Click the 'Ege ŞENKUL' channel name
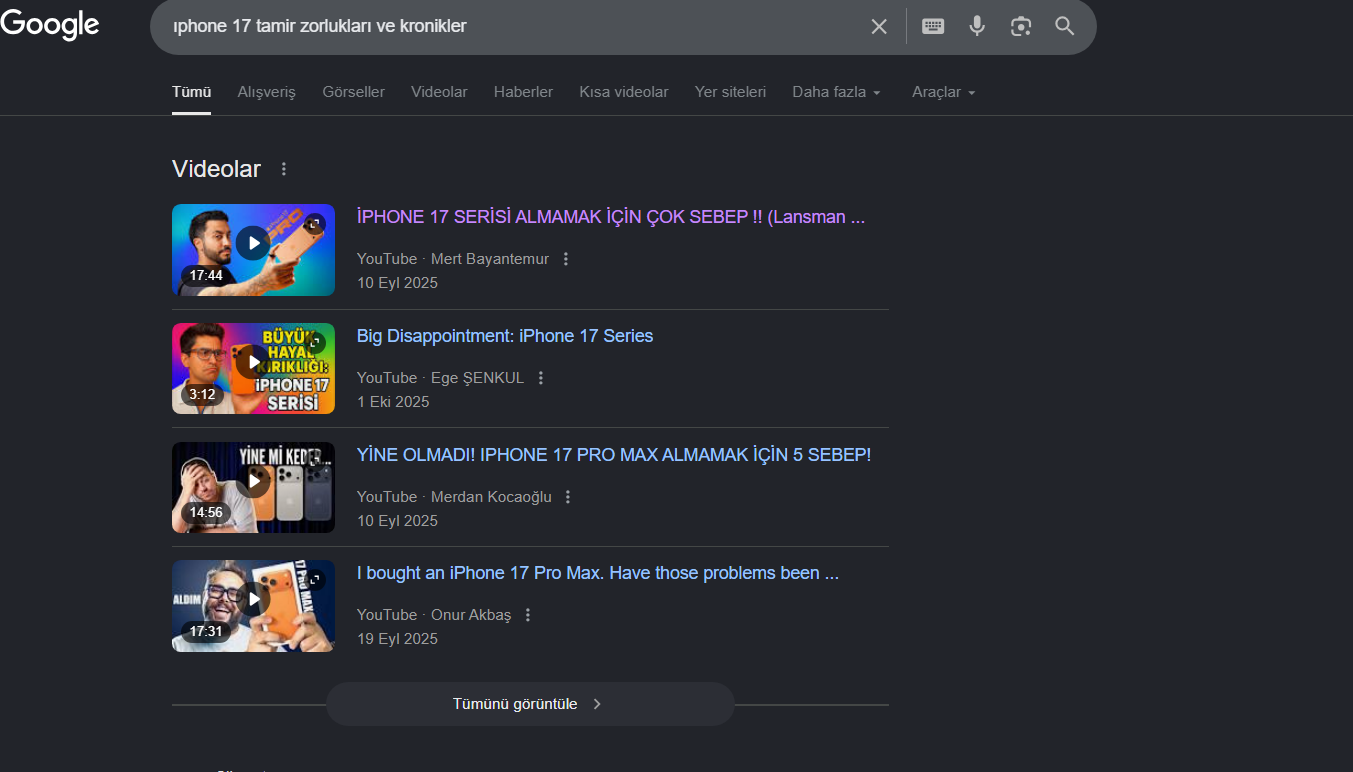 [x=477, y=378]
